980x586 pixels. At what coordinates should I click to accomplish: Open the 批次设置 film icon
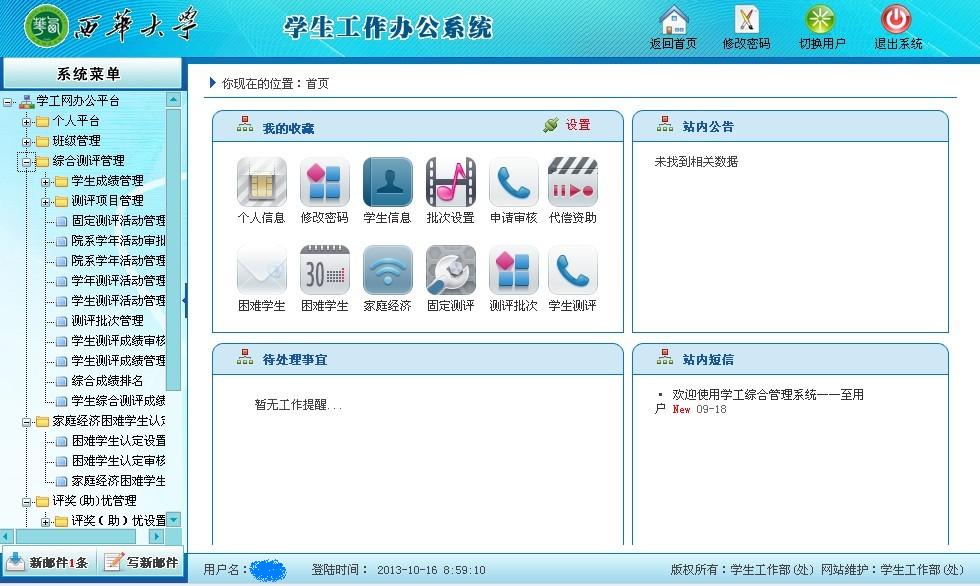coord(450,182)
